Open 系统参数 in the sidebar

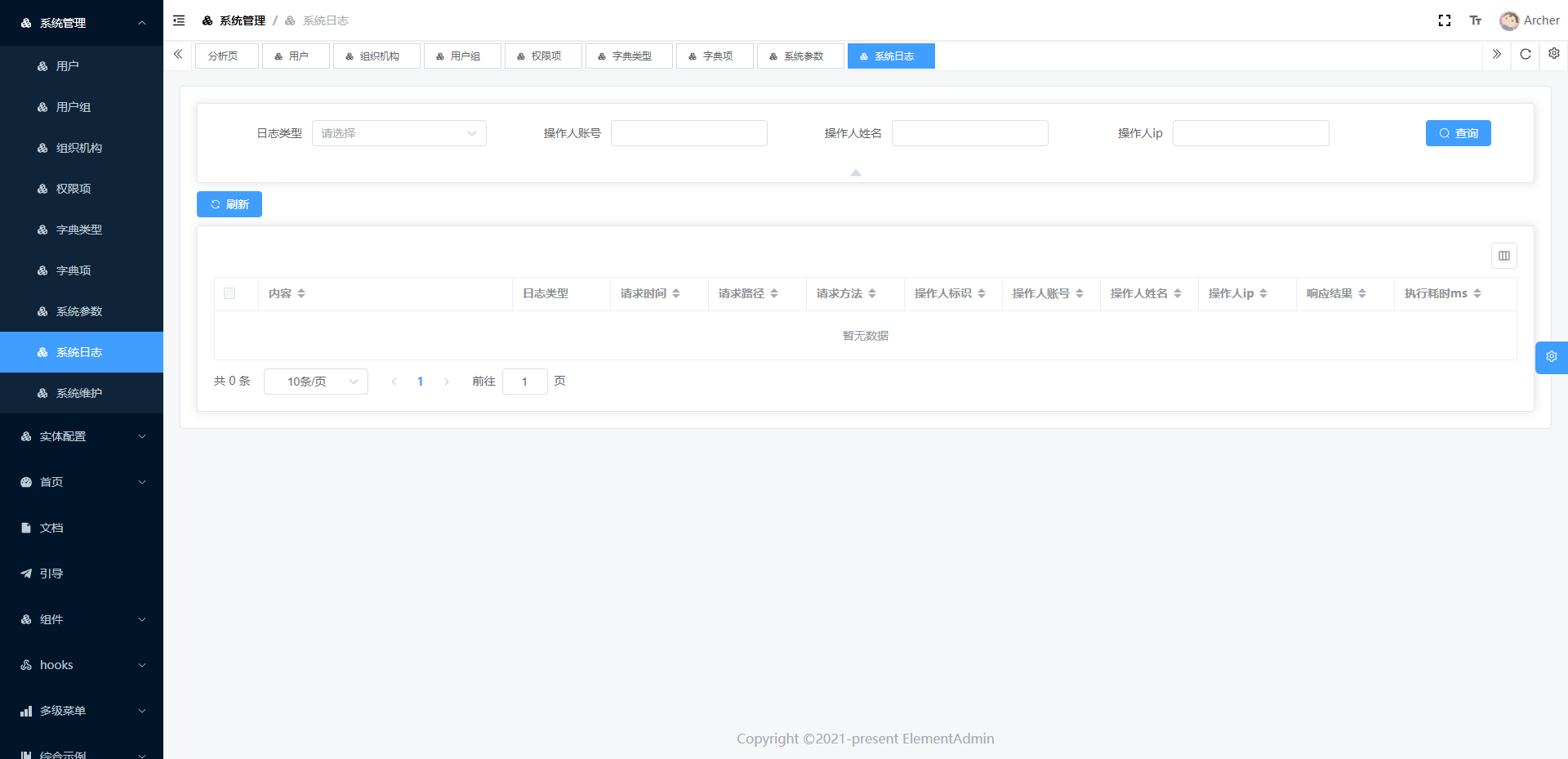82,311
